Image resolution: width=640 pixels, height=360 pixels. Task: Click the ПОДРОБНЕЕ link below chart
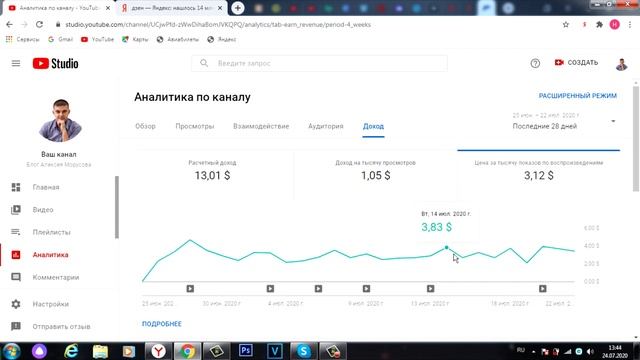[x=162, y=324]
